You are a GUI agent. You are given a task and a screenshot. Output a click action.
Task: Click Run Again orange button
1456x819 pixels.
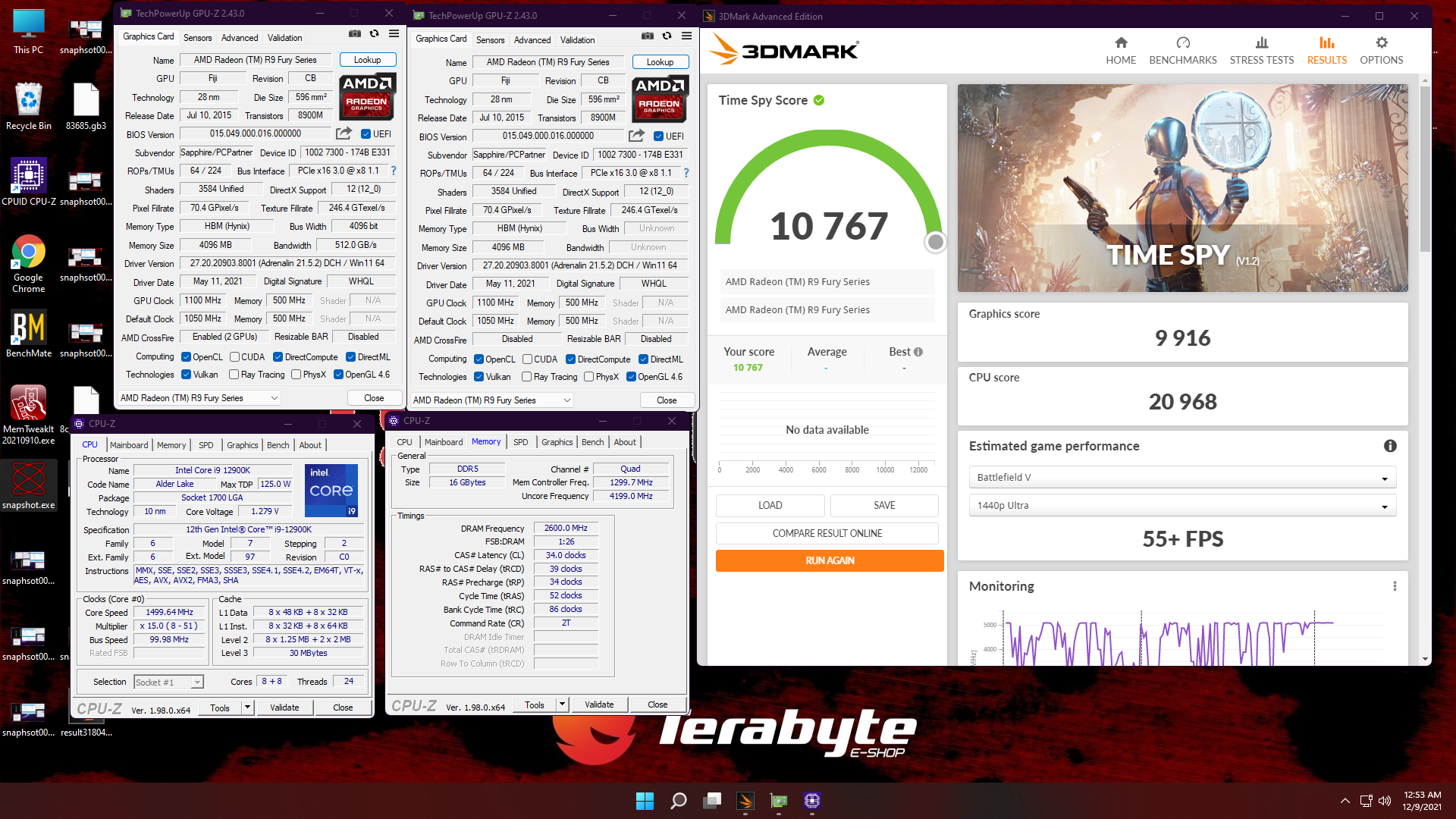830,560
